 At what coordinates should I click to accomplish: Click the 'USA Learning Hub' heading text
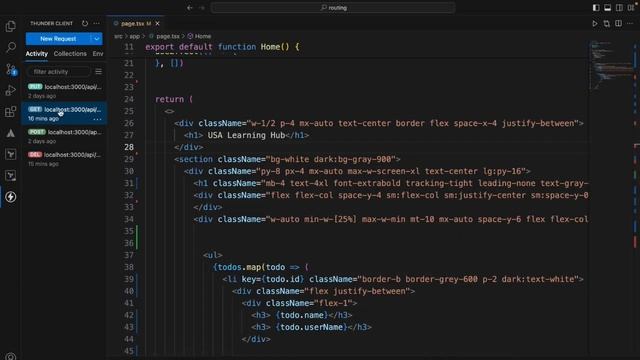246,135
